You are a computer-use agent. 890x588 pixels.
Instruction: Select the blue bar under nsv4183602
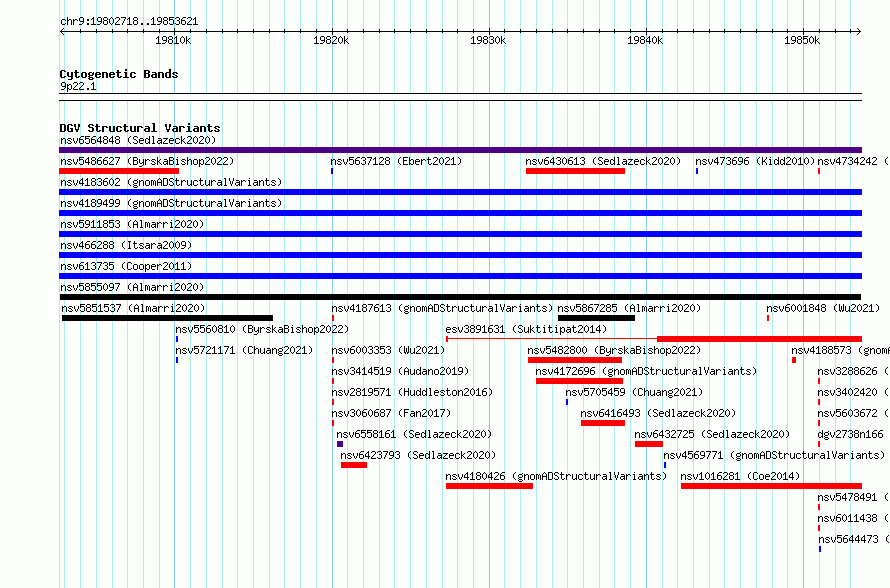[x=460, y=192]
